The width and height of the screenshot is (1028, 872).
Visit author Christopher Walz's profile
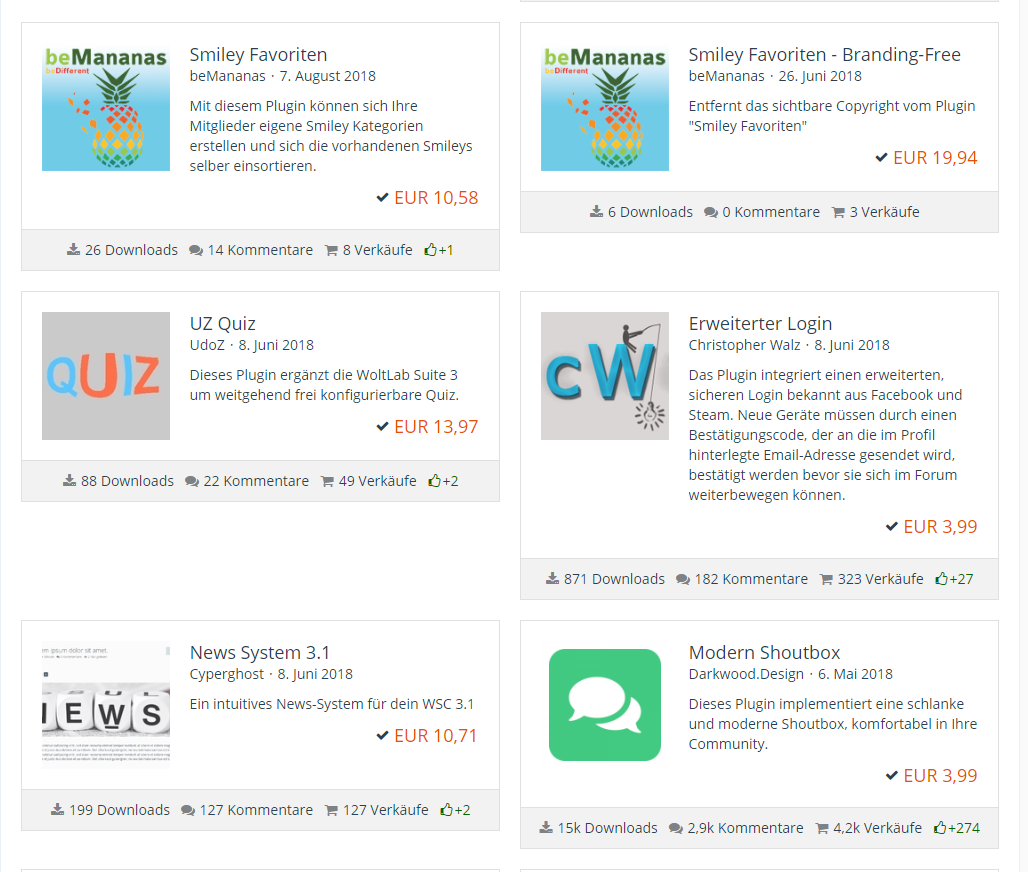pos(746,345)
